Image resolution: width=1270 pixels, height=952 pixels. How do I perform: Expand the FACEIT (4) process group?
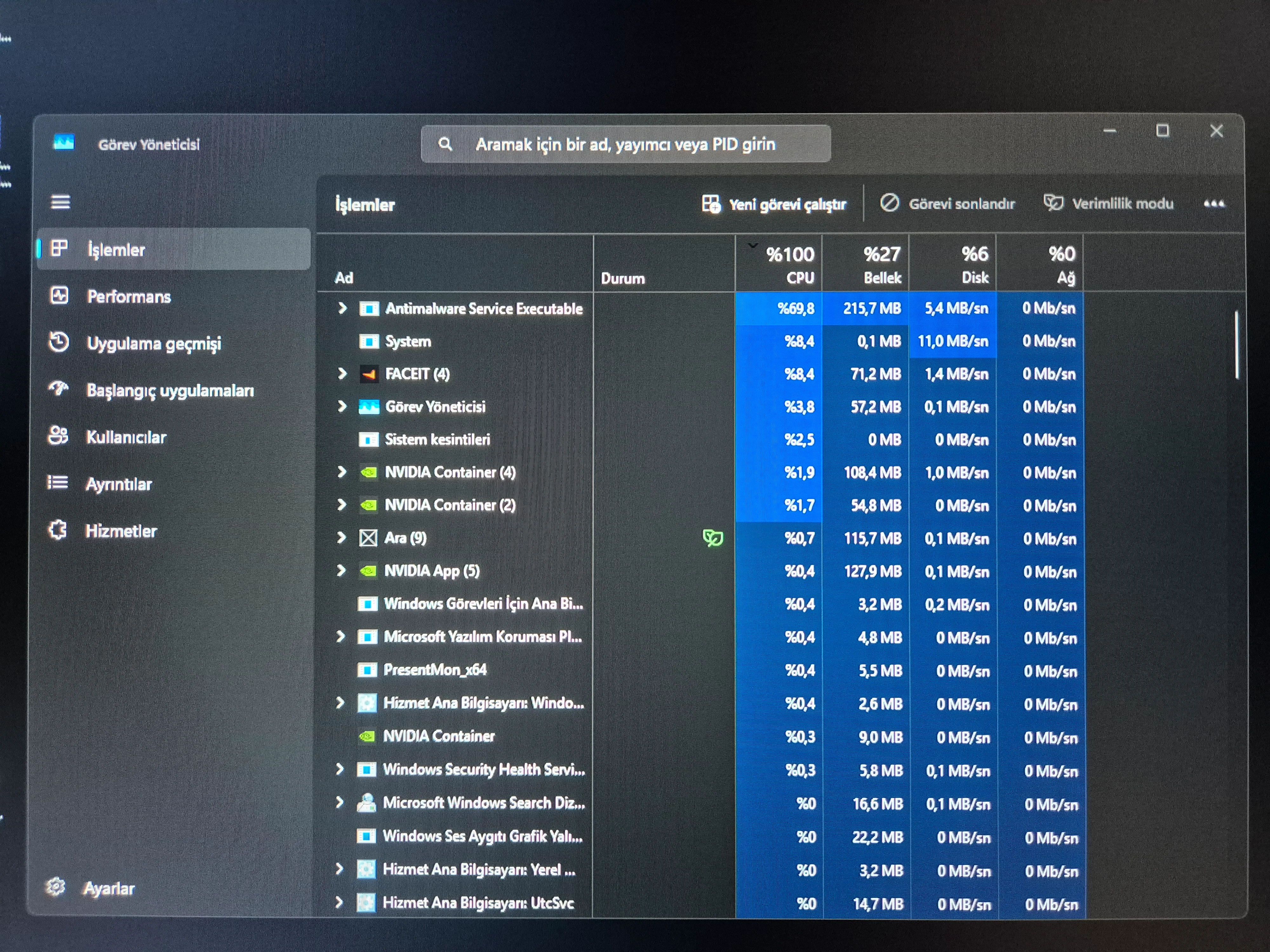(343, 374)
